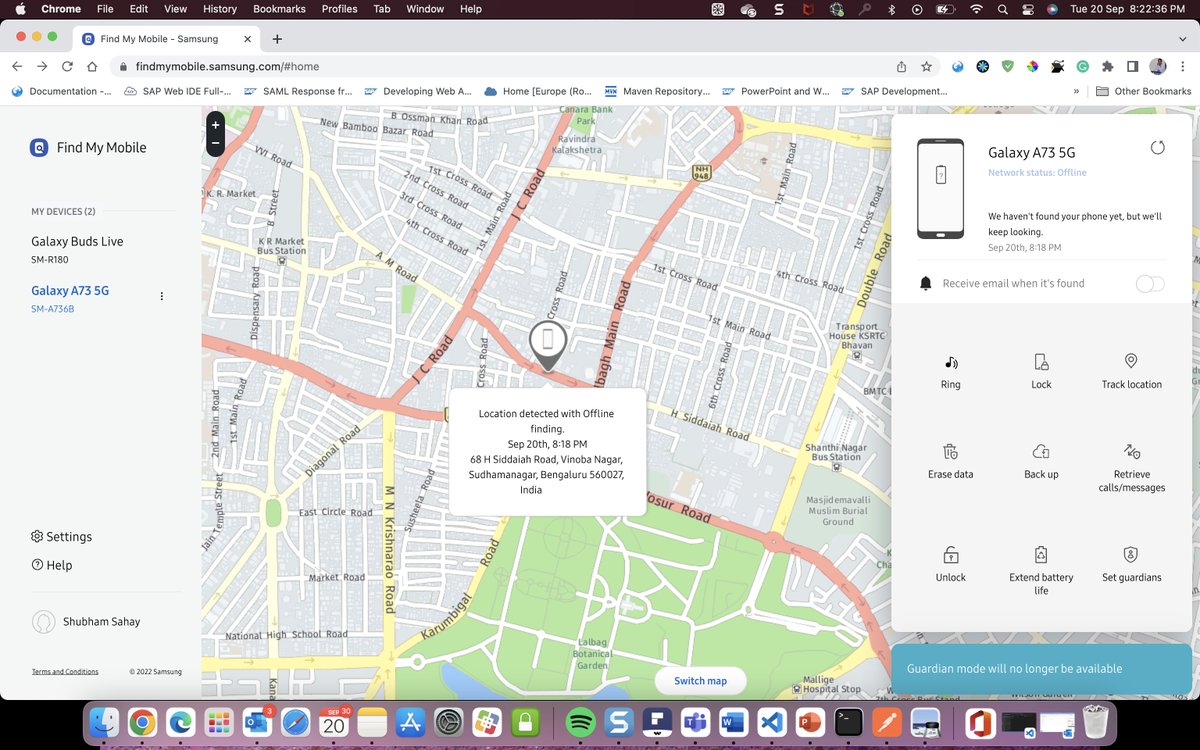This screenshot has width=1200, height=750.
Task: Open the Chrome three-dot menu
Action: (1181, 66)
